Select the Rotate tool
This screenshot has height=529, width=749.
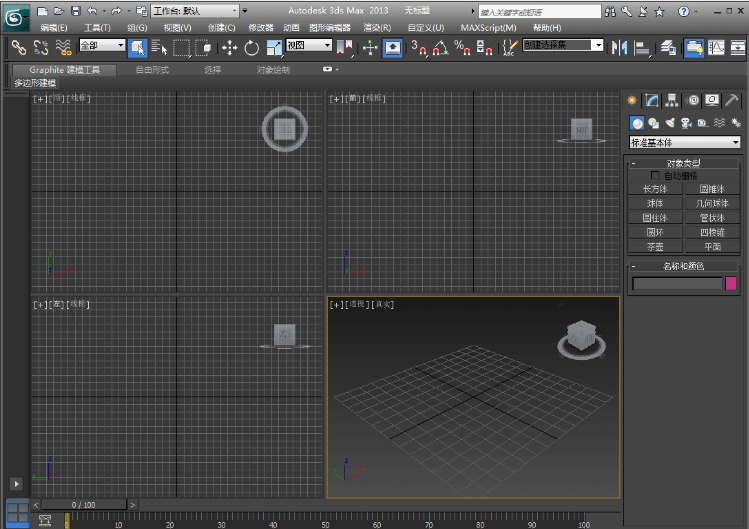pyautogui.click(x=251, y=47)
